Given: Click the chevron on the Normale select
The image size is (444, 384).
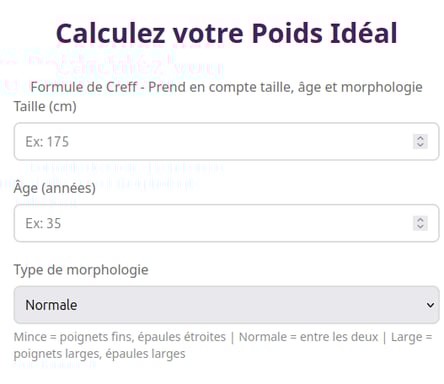Looking at the screenshot, I should click(430, 305).
